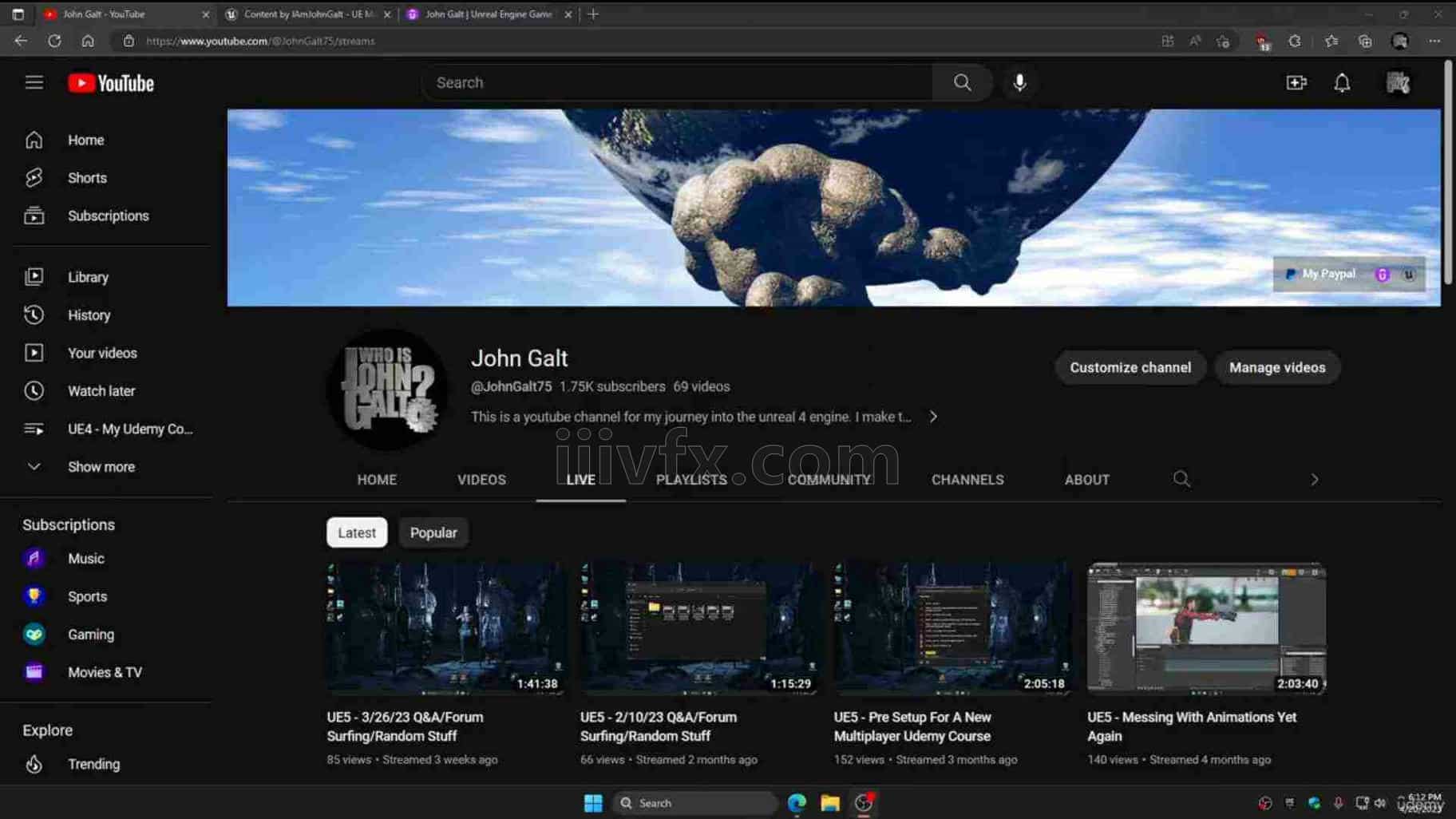Open UE5 - 3/26/23 Q&A stream thumbnail
The width and height of the screenshot is (1456, 819).
point(445,628)
